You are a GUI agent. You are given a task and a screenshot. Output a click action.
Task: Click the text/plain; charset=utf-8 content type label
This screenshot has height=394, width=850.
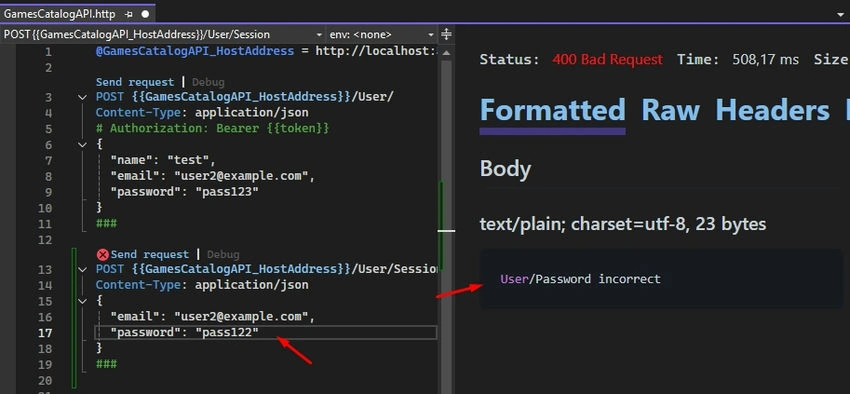[x=623, y=224]
